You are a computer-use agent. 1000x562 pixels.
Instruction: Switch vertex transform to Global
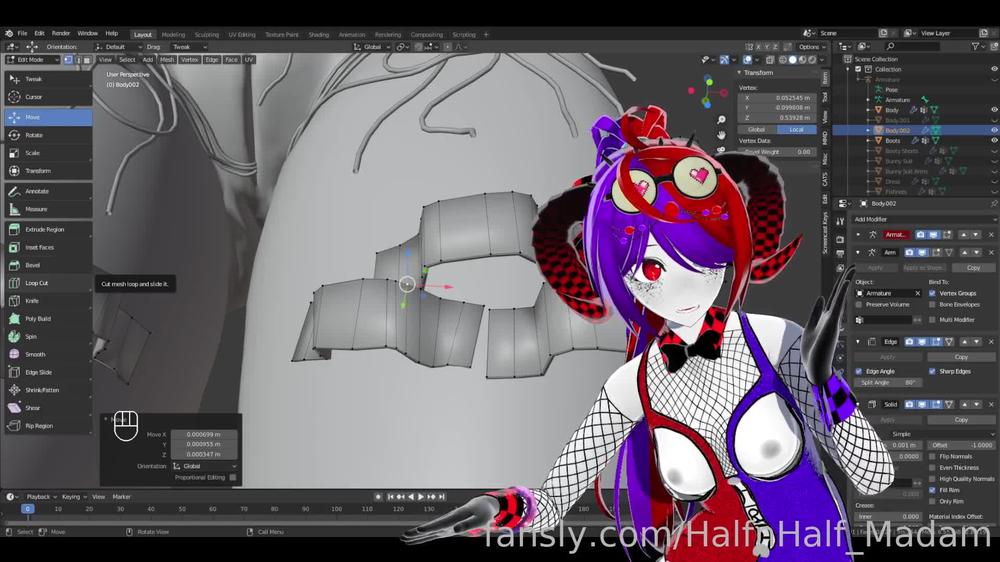tap(758, 129)
